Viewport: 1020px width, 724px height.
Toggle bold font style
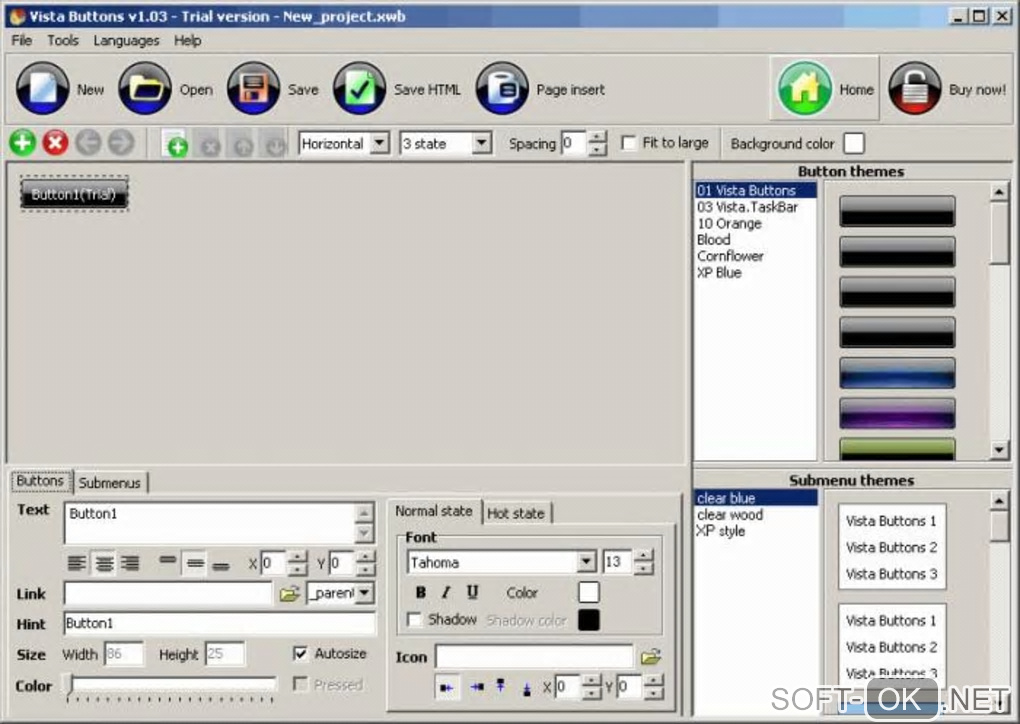(421, 593)
